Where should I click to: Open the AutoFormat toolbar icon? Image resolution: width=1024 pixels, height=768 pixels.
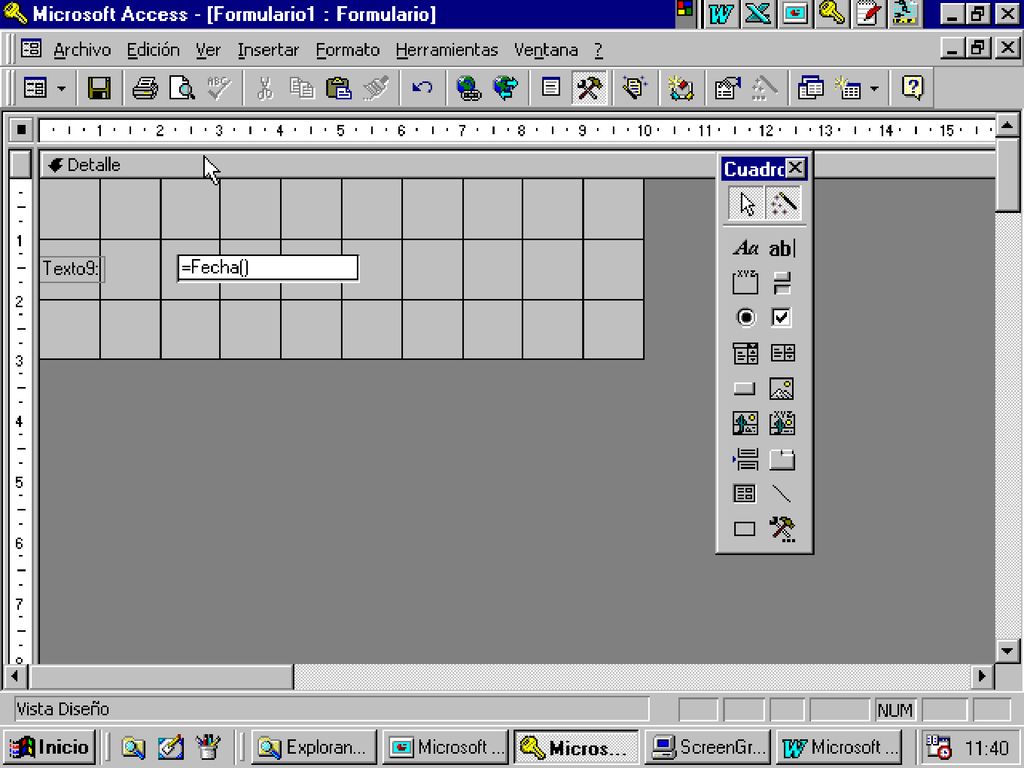(x=634, y=88)
